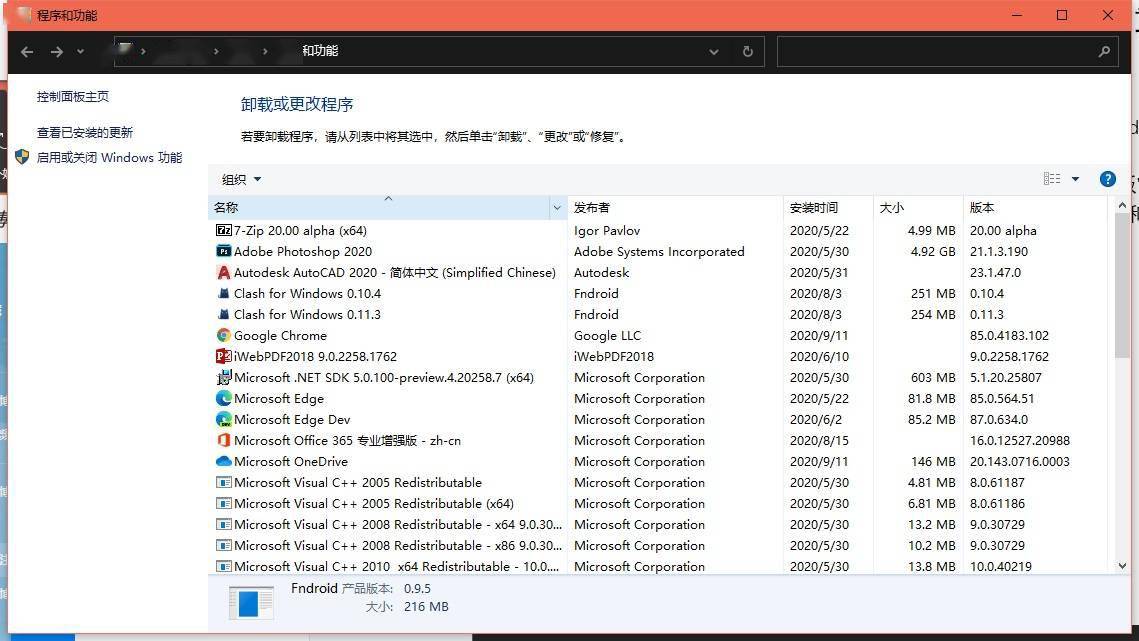Open 控制面板主页 link

pyautogui.click(x=73, y=97)
